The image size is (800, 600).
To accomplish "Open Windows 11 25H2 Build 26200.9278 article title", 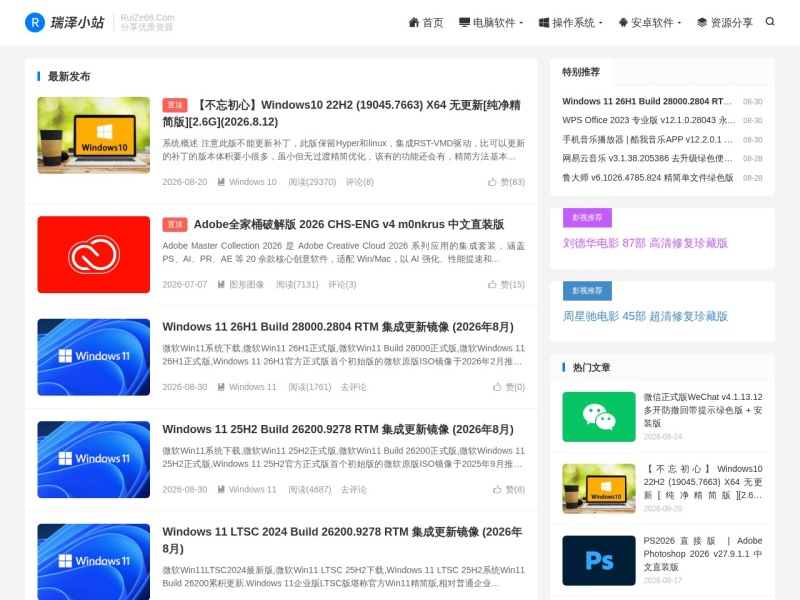I will pyautogui.click(x=338, y=430).
